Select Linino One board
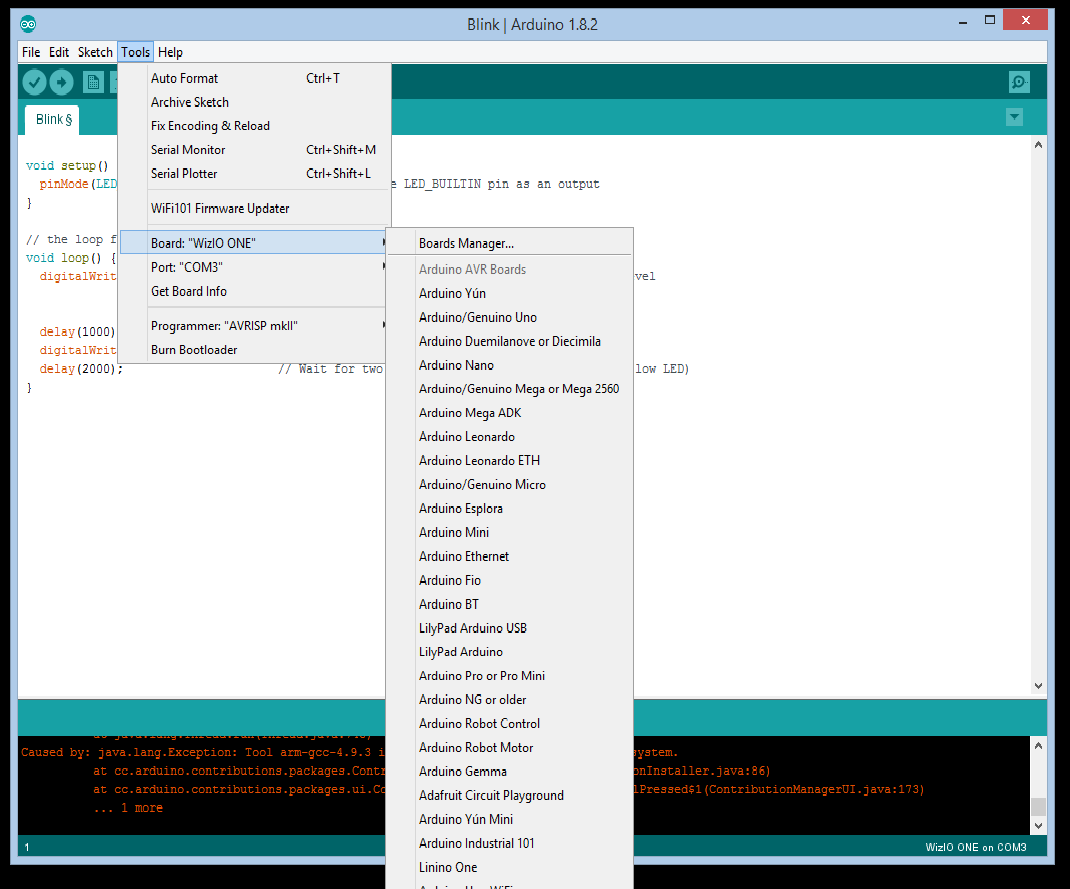The width and height of the screenshot is (1070, 889). (x=509, y=867)
